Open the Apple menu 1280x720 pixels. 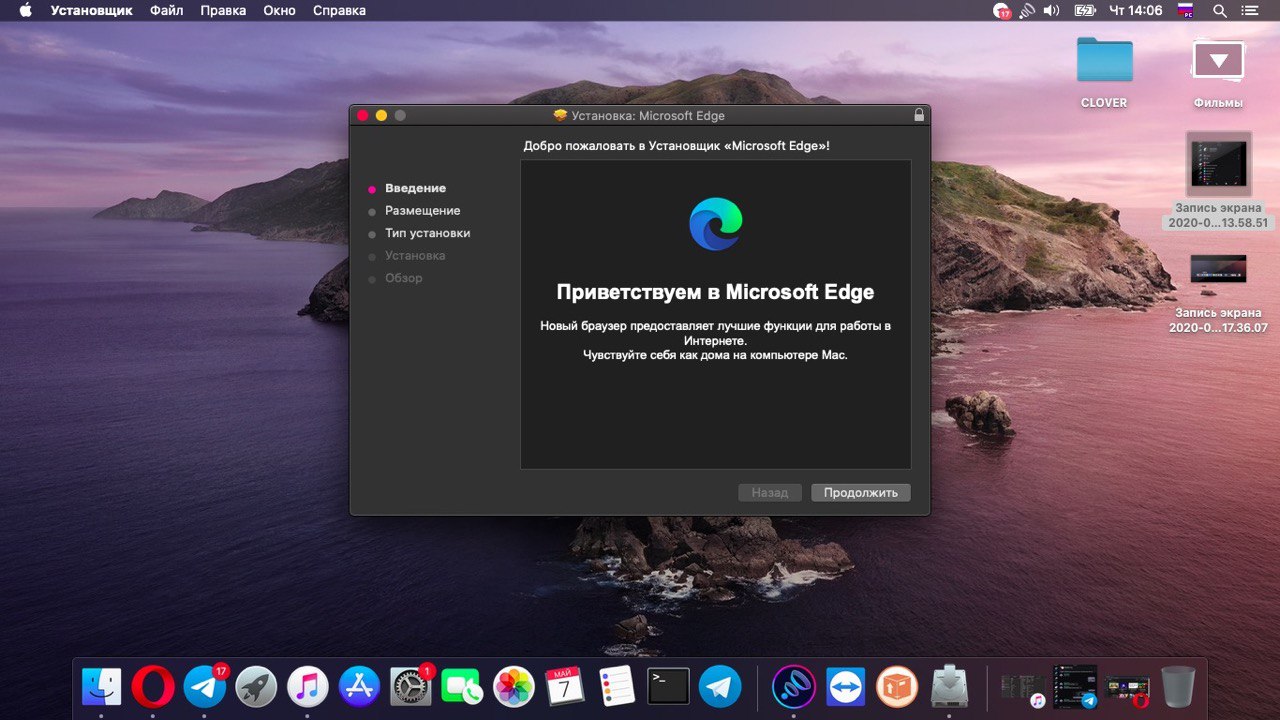tap(26, 11)
